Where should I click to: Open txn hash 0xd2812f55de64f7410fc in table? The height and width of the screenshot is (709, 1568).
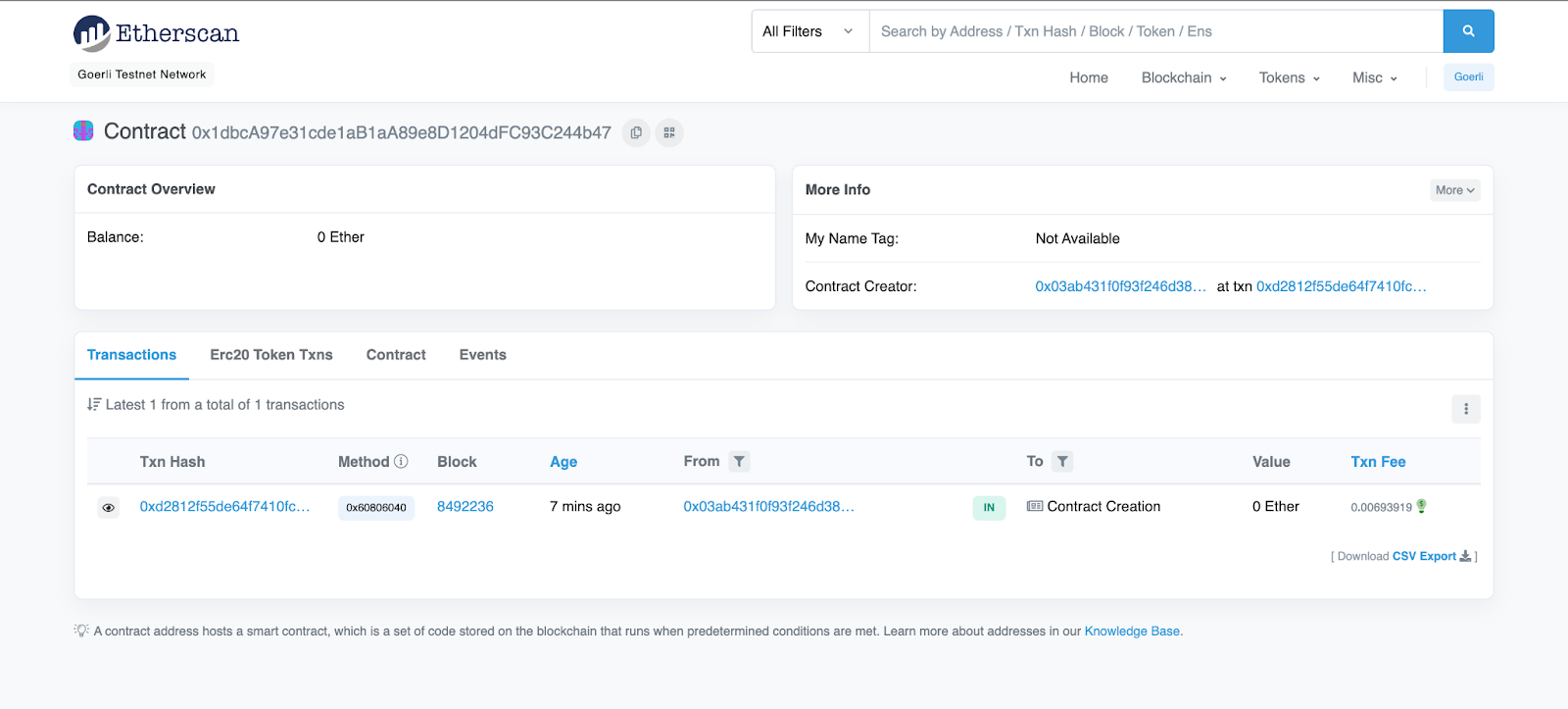point(224,506)
